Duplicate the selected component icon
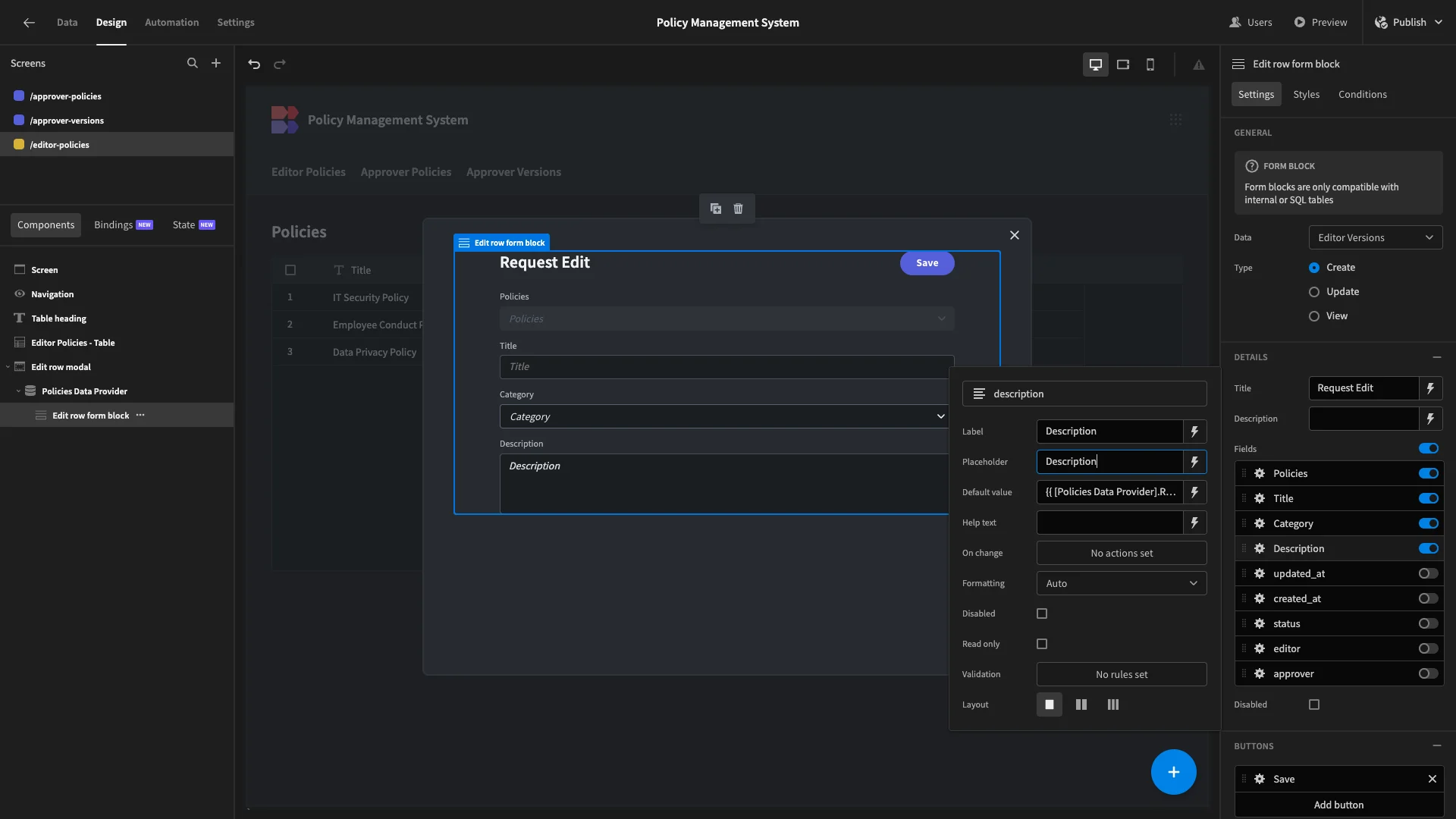 point(716,209)
